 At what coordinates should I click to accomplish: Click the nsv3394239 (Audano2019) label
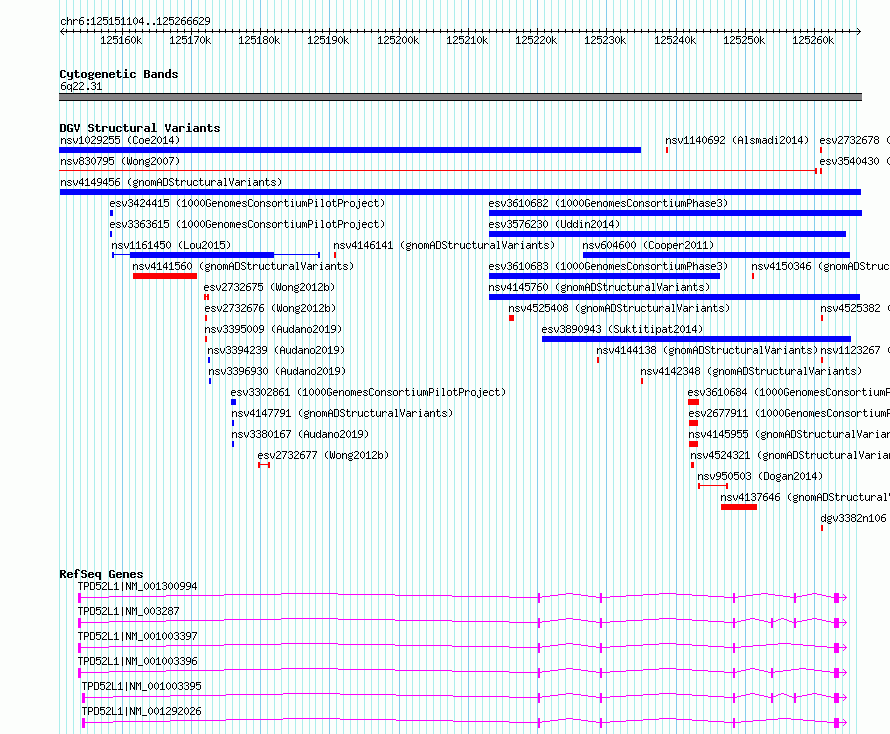tap(276, 350)
